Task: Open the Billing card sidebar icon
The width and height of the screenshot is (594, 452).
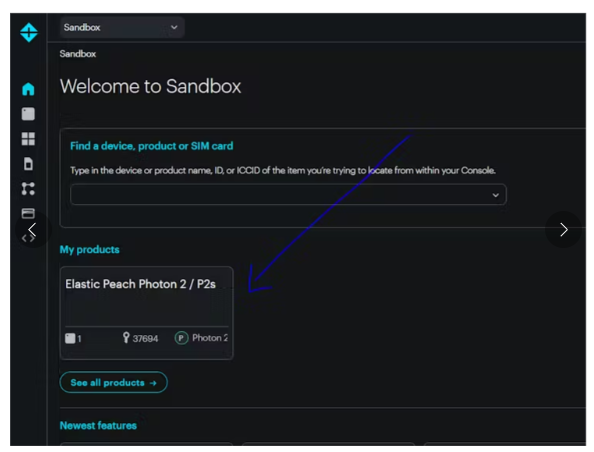Action: click(x=28, y=213)
